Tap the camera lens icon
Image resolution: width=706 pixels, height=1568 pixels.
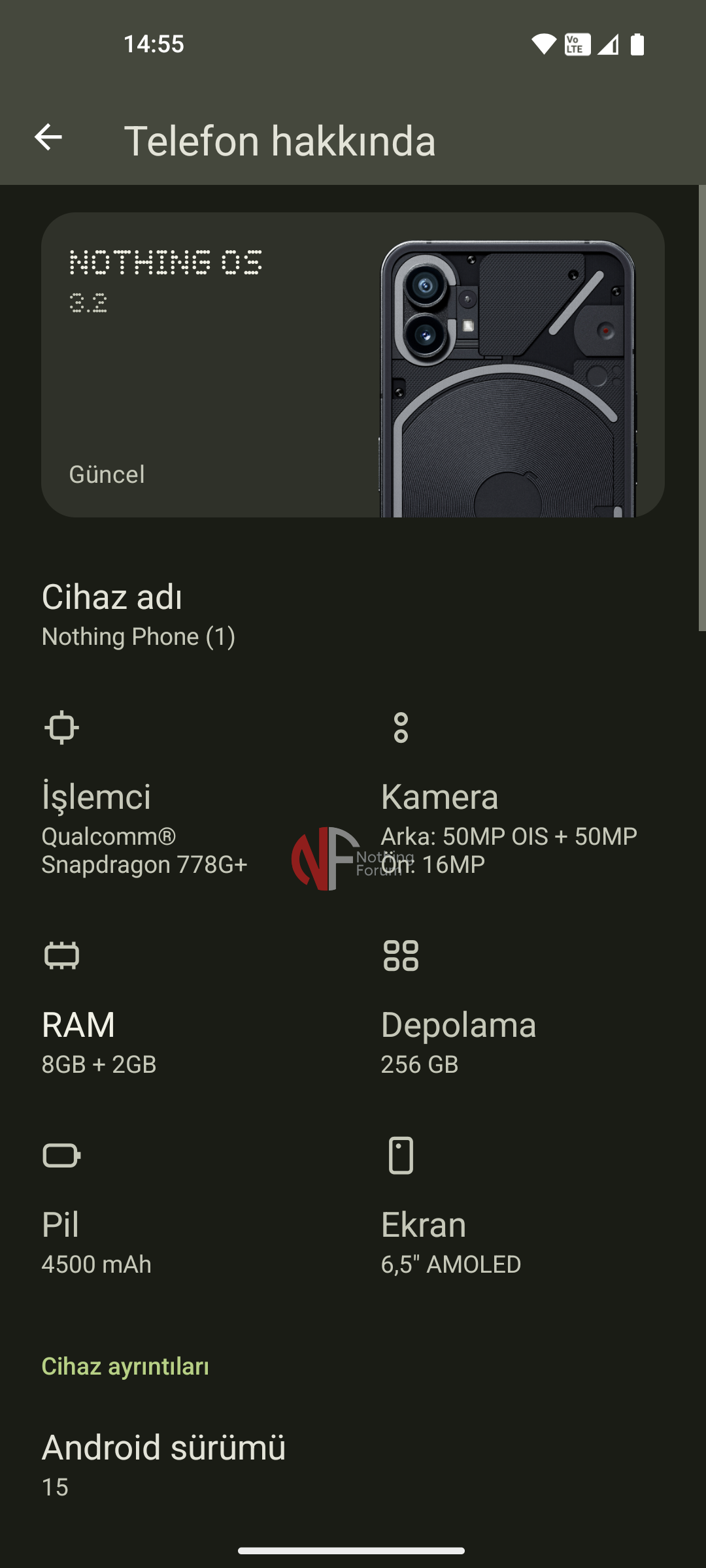click(x=401, y=727)
